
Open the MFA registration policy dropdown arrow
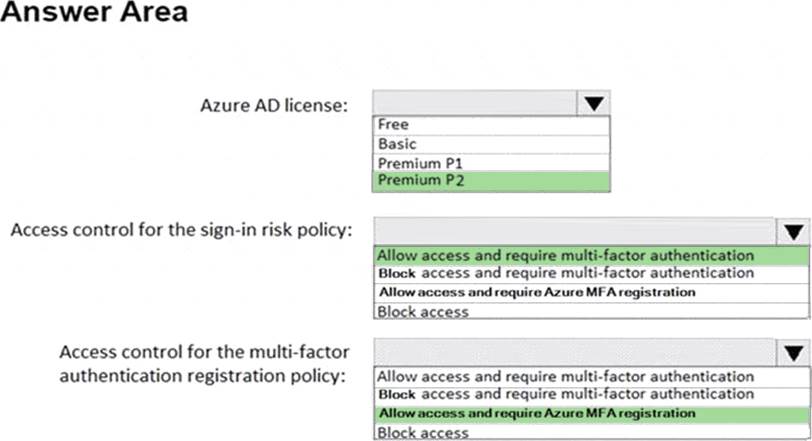pyautogui.click(x=794, y=352)
